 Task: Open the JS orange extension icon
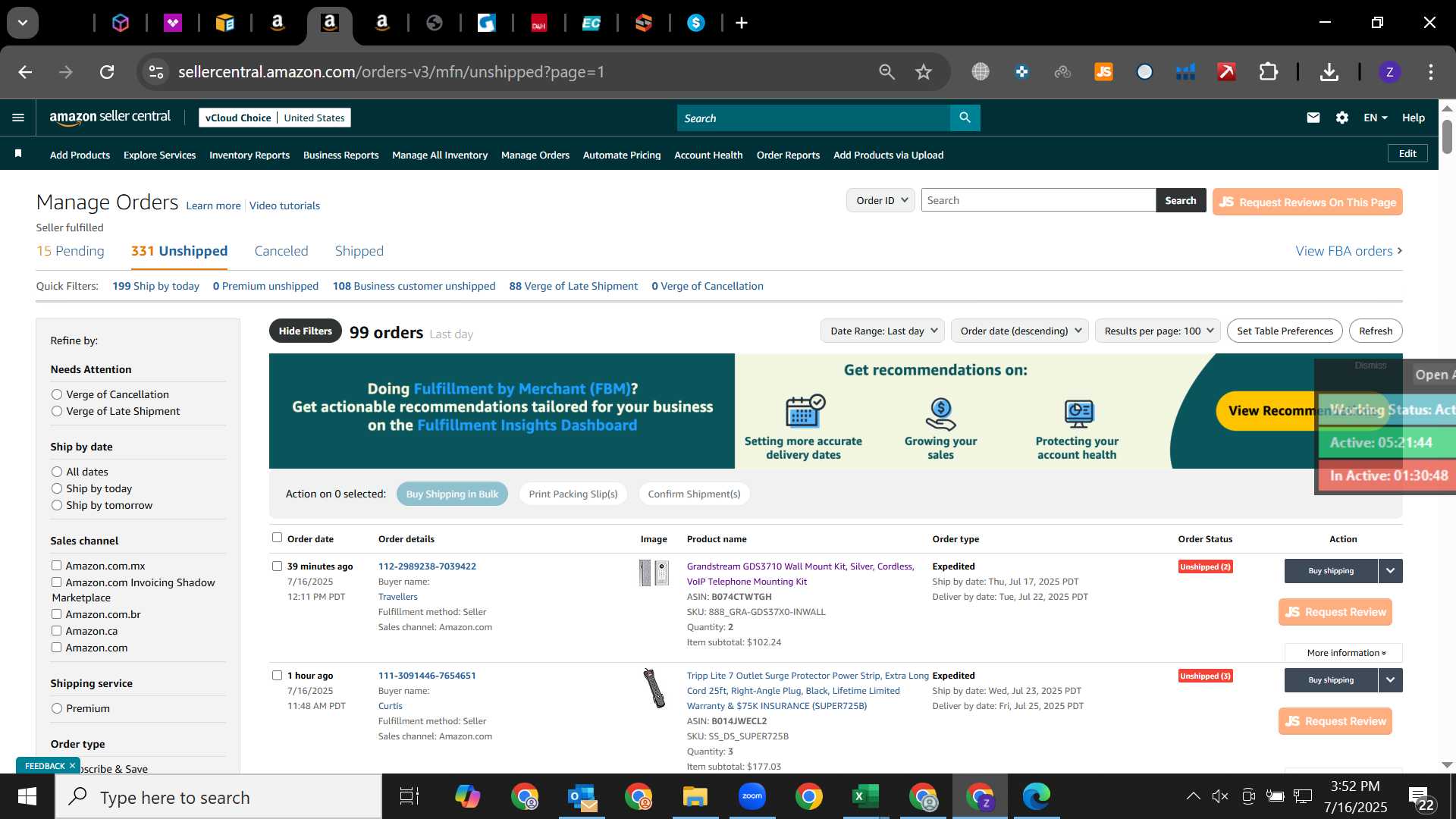click(x=1103, y=72)
